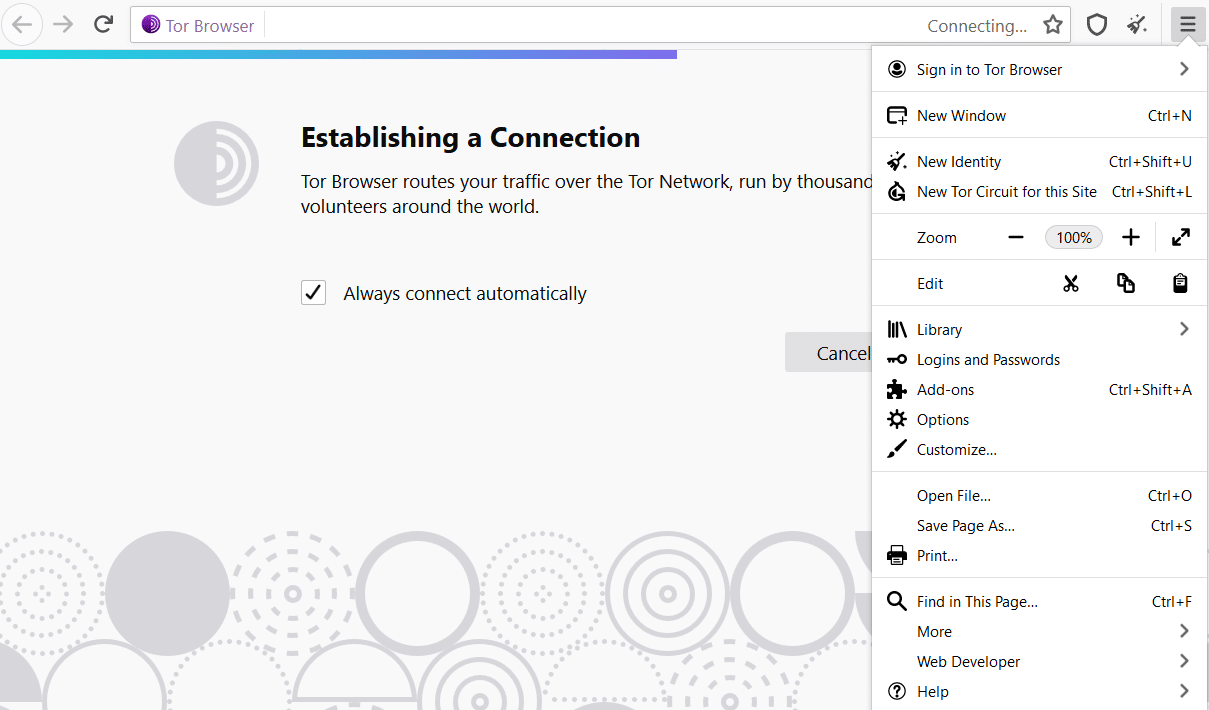The image size is (1209, 710).
Task: Expand the Library submenu
Action: pyautogui.click(x=1184, y=330)
